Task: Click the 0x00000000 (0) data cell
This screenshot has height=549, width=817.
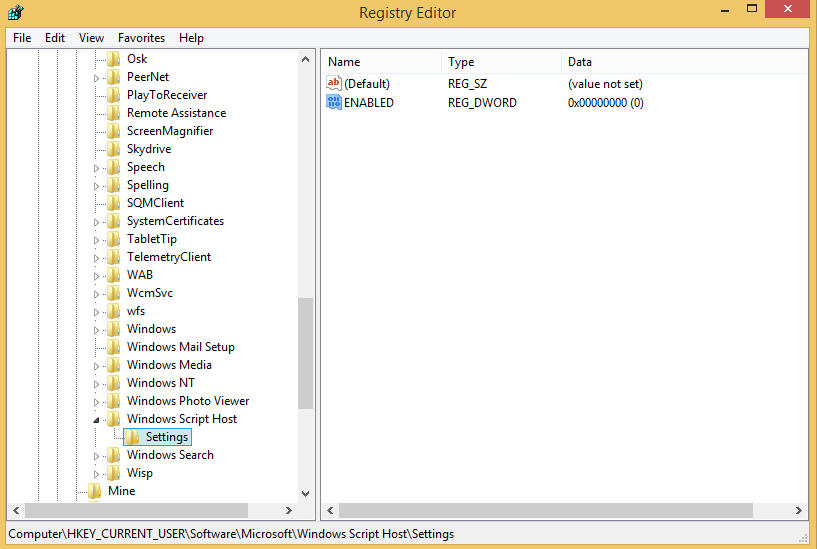Action: (x=605, y=103)
